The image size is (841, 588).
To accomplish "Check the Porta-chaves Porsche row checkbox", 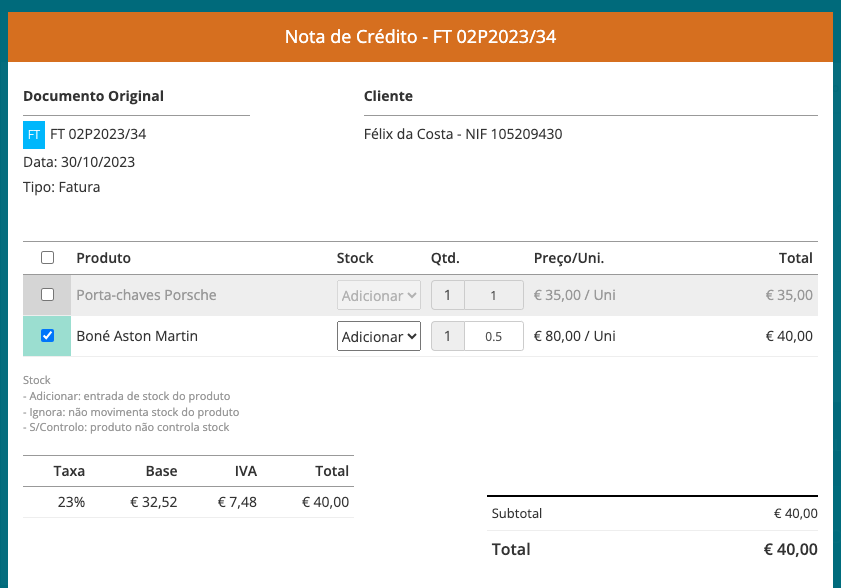I will 47,295.
